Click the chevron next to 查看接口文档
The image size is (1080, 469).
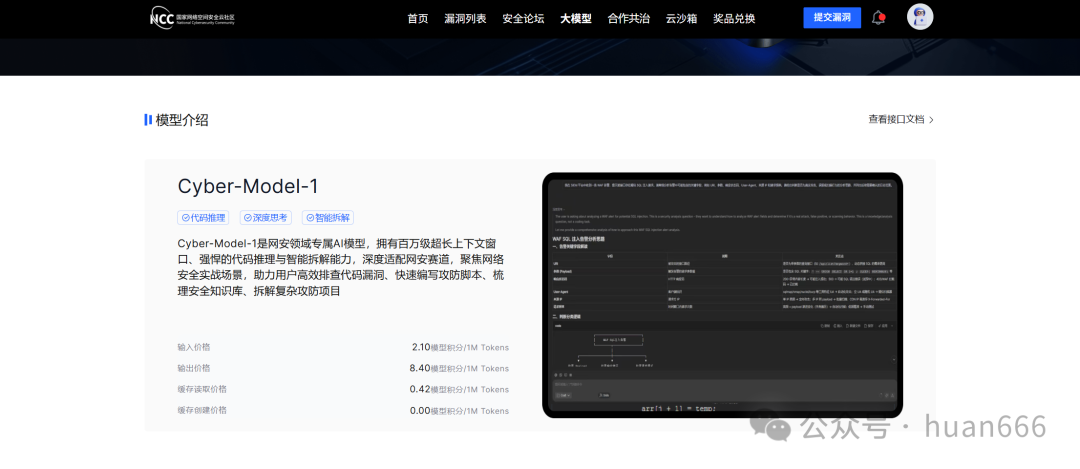point(931,120)
